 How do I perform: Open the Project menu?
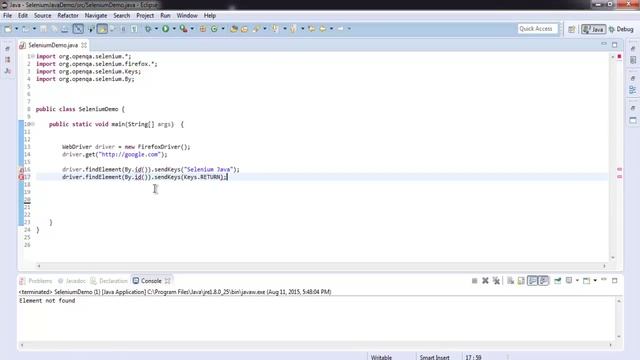[145, 16]
